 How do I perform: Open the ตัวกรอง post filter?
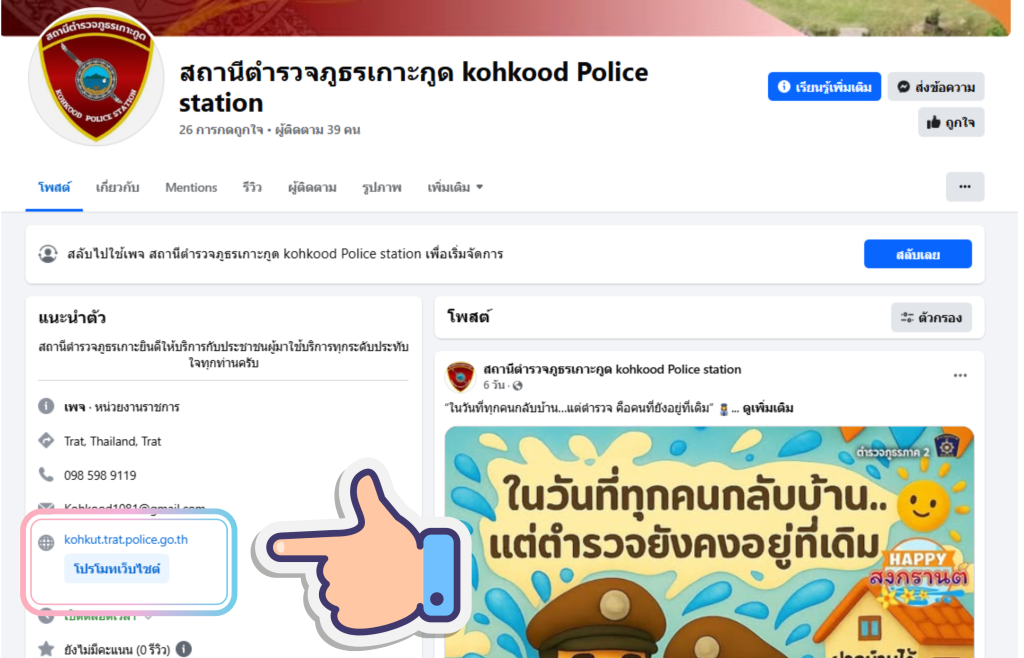pyautogui.click(x=931, y=317)
